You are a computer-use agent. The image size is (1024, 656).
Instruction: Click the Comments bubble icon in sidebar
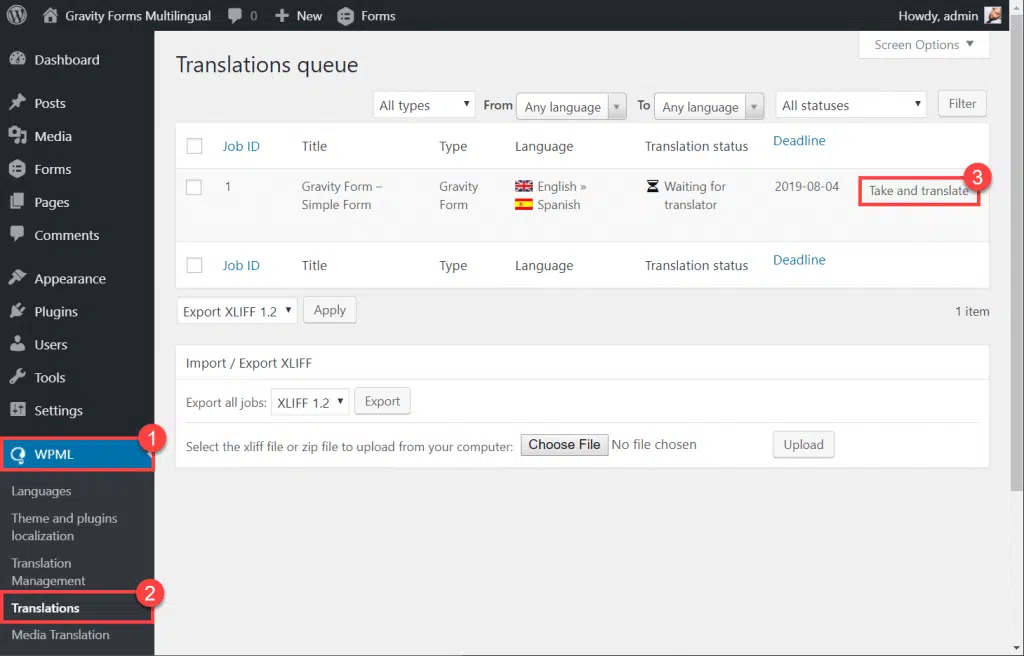18,234
